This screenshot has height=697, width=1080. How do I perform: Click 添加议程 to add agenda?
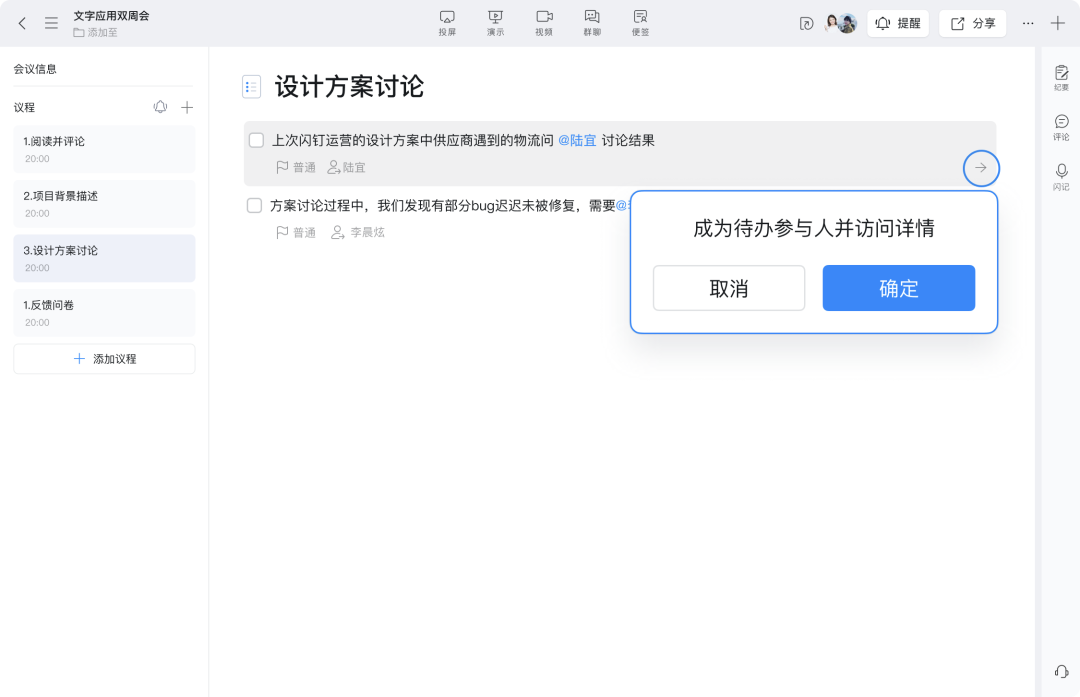(104, 359)
